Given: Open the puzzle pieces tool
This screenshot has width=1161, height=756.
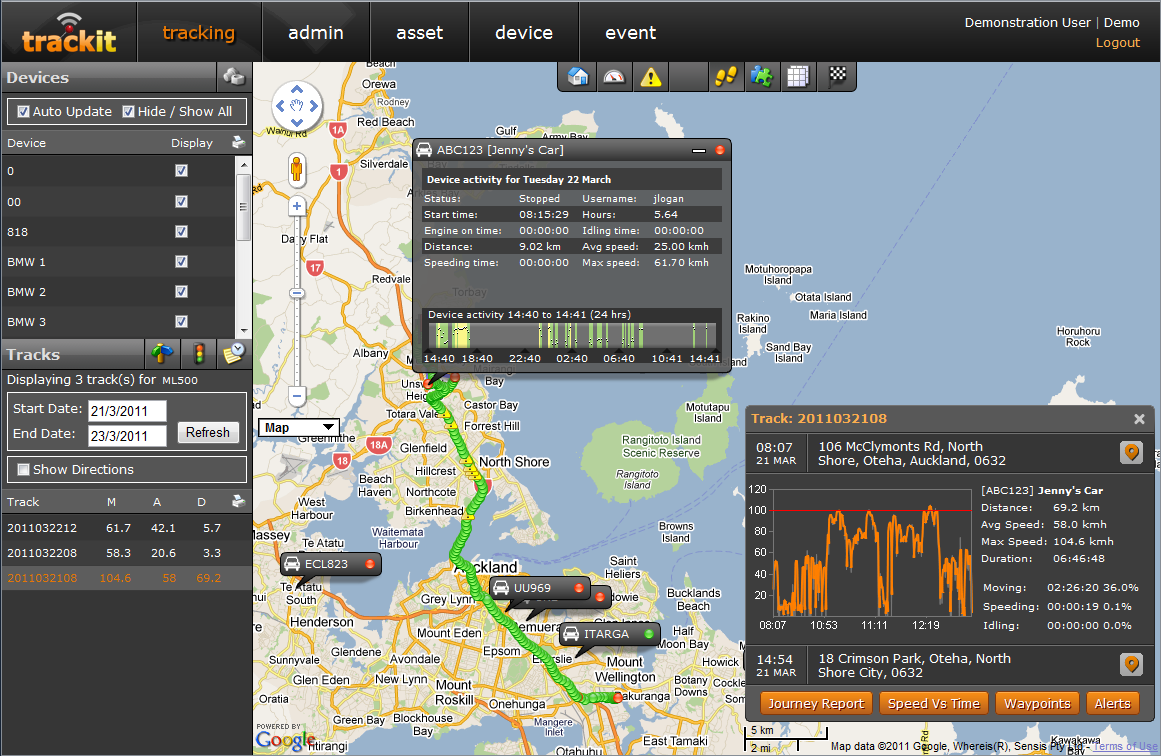Looking at the screenshot, I should pos(761,76).
